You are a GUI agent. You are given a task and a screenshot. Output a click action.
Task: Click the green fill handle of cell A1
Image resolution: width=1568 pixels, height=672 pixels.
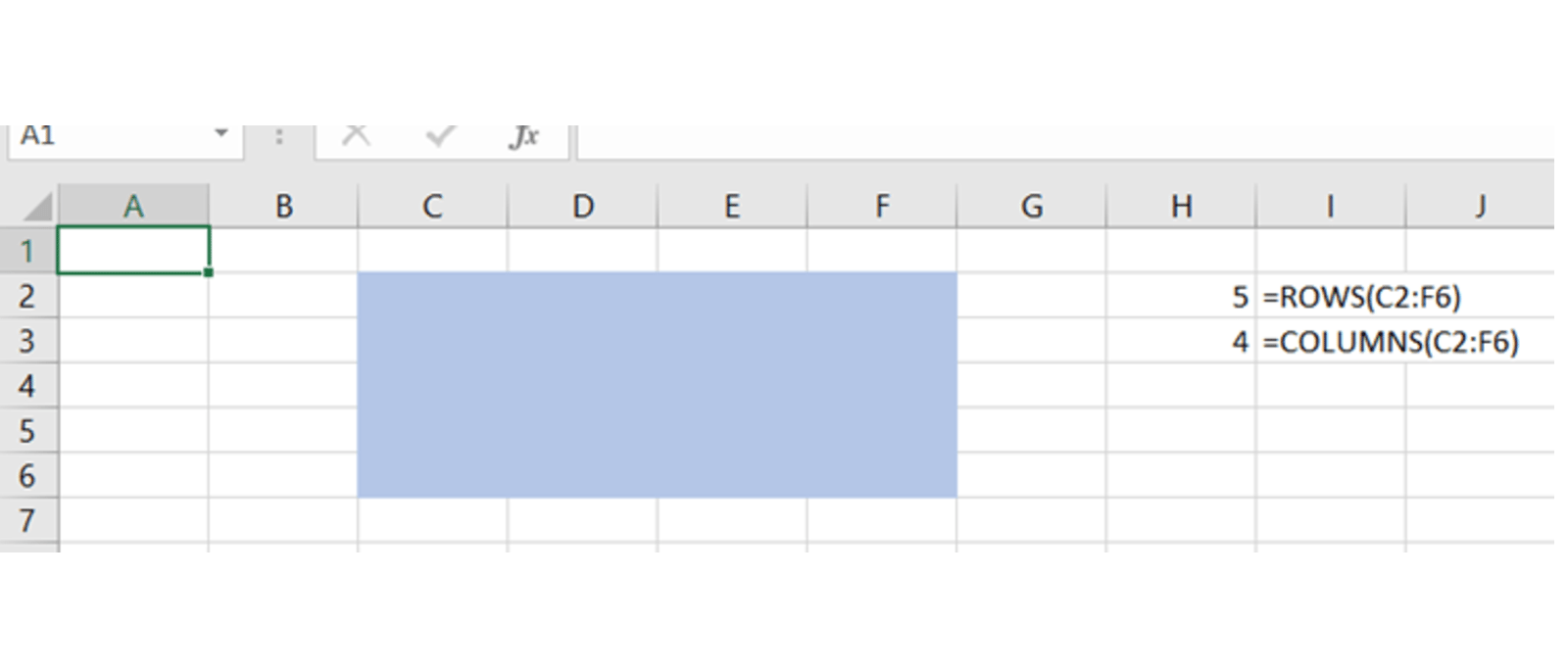(209, 272)
